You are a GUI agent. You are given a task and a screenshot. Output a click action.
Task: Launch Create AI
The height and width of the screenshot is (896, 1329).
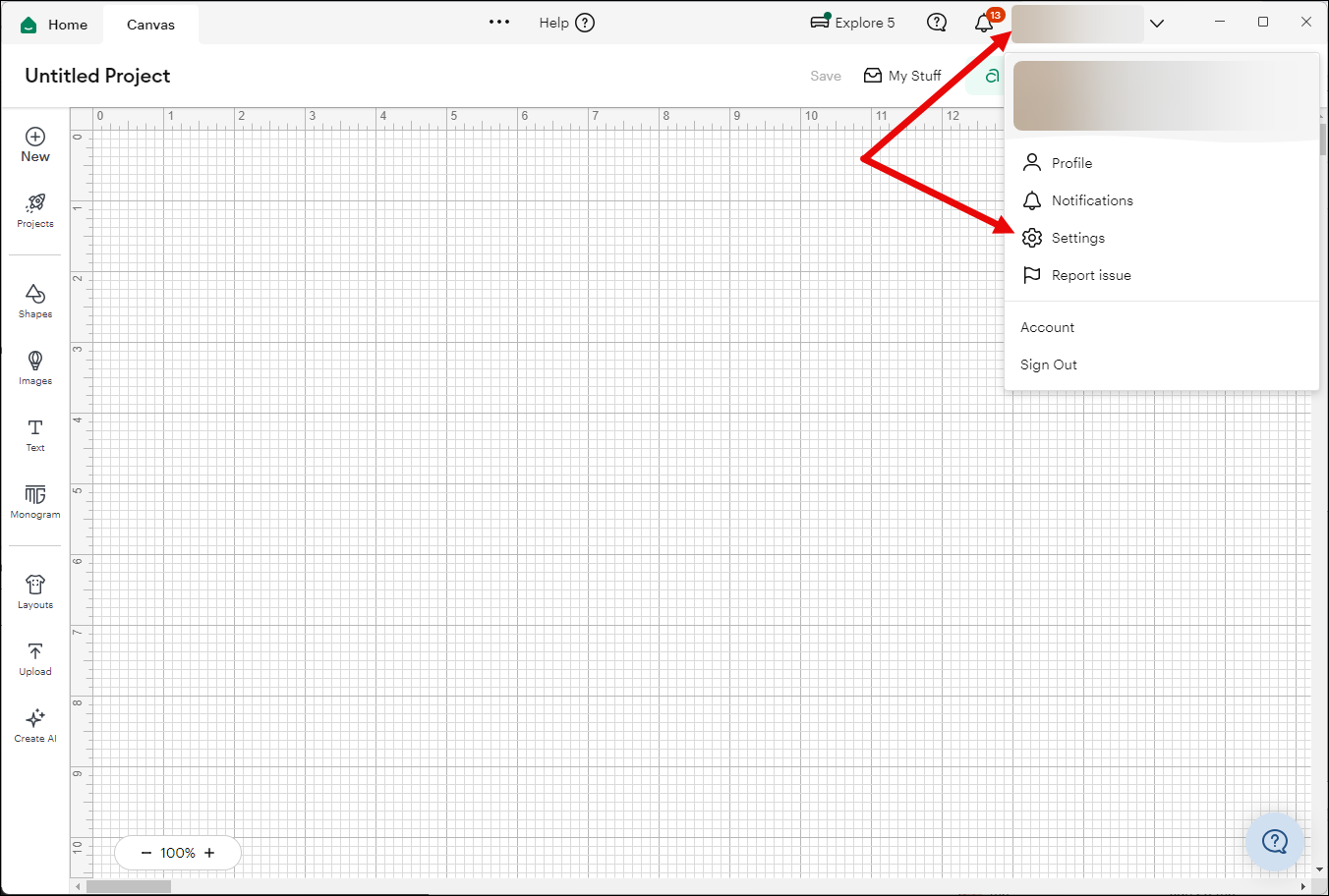pos(34,724)
